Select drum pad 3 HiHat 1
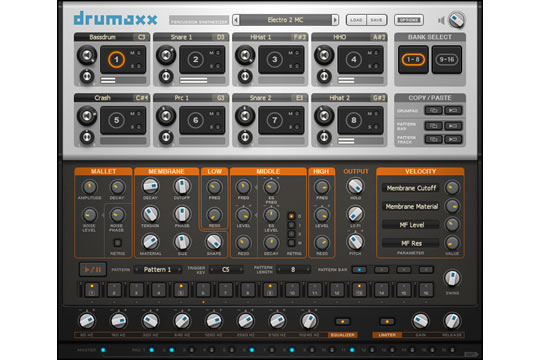540x360 pixels. 274,60
